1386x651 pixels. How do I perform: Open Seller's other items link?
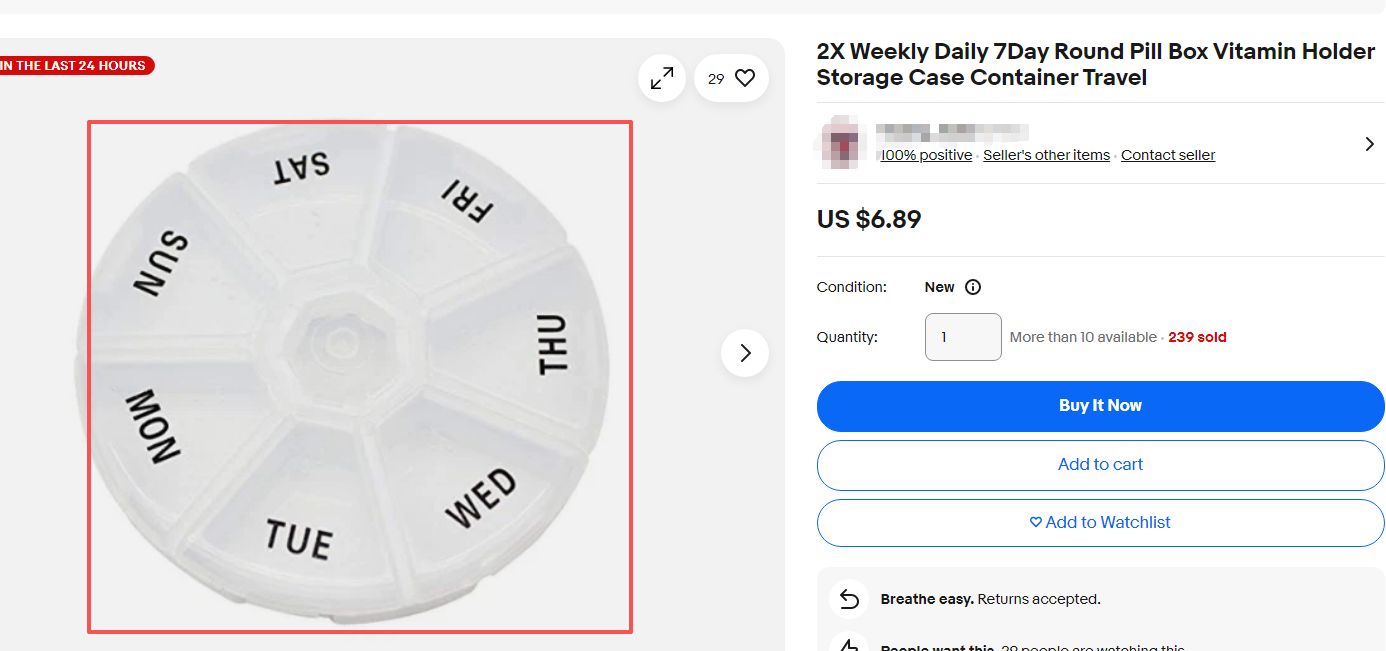pos(1046,155)
